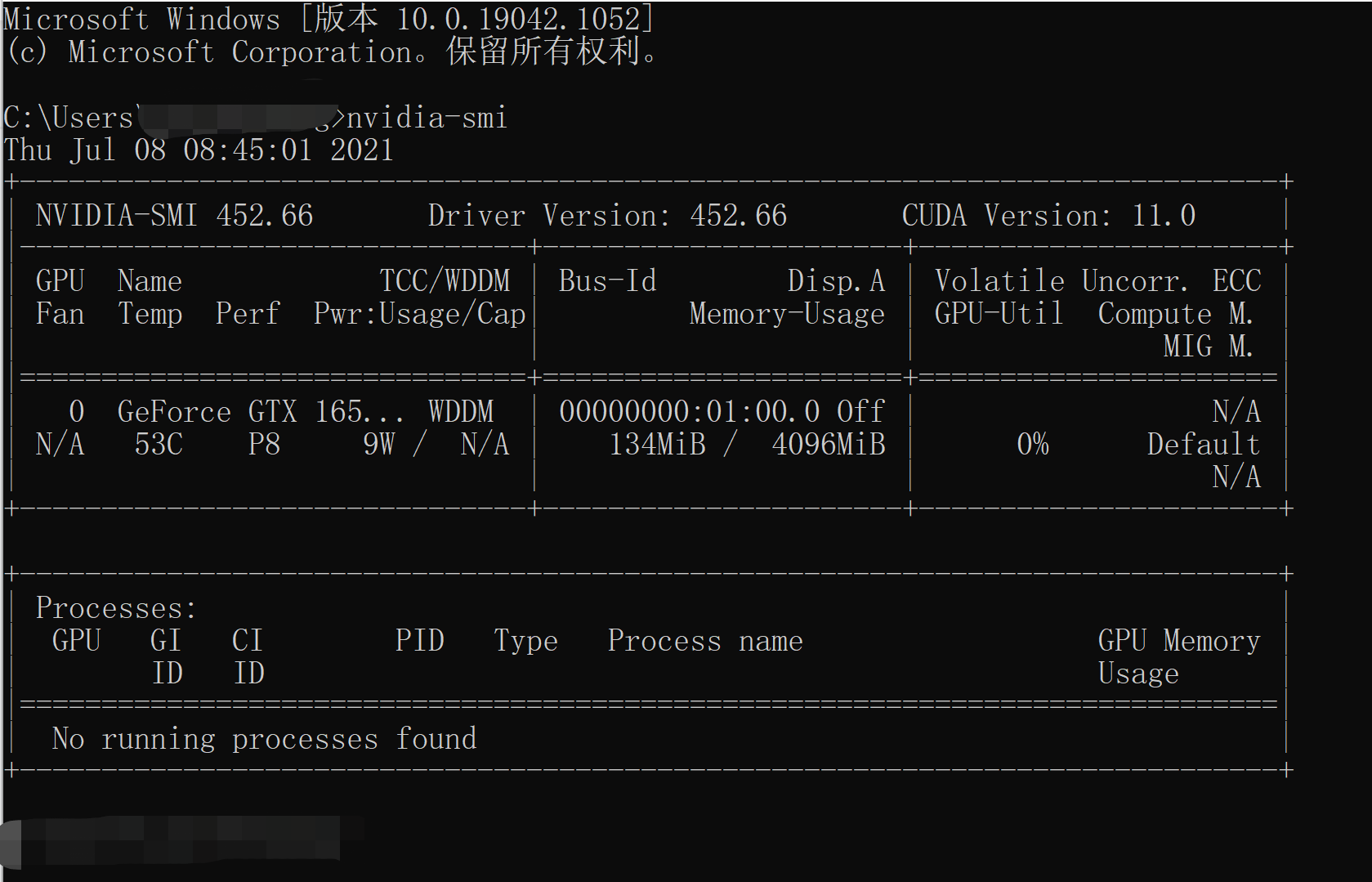Click the 0% GPU-Util value
This screenshot has height=882, width=1372.
(1030, 444)
